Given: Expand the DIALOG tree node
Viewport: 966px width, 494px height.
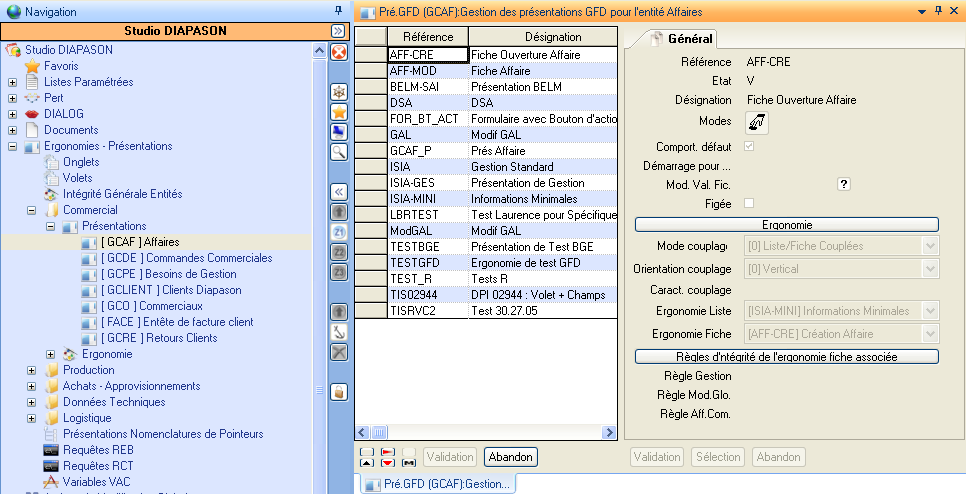Looking at the screenshot, I should point(12,114).
